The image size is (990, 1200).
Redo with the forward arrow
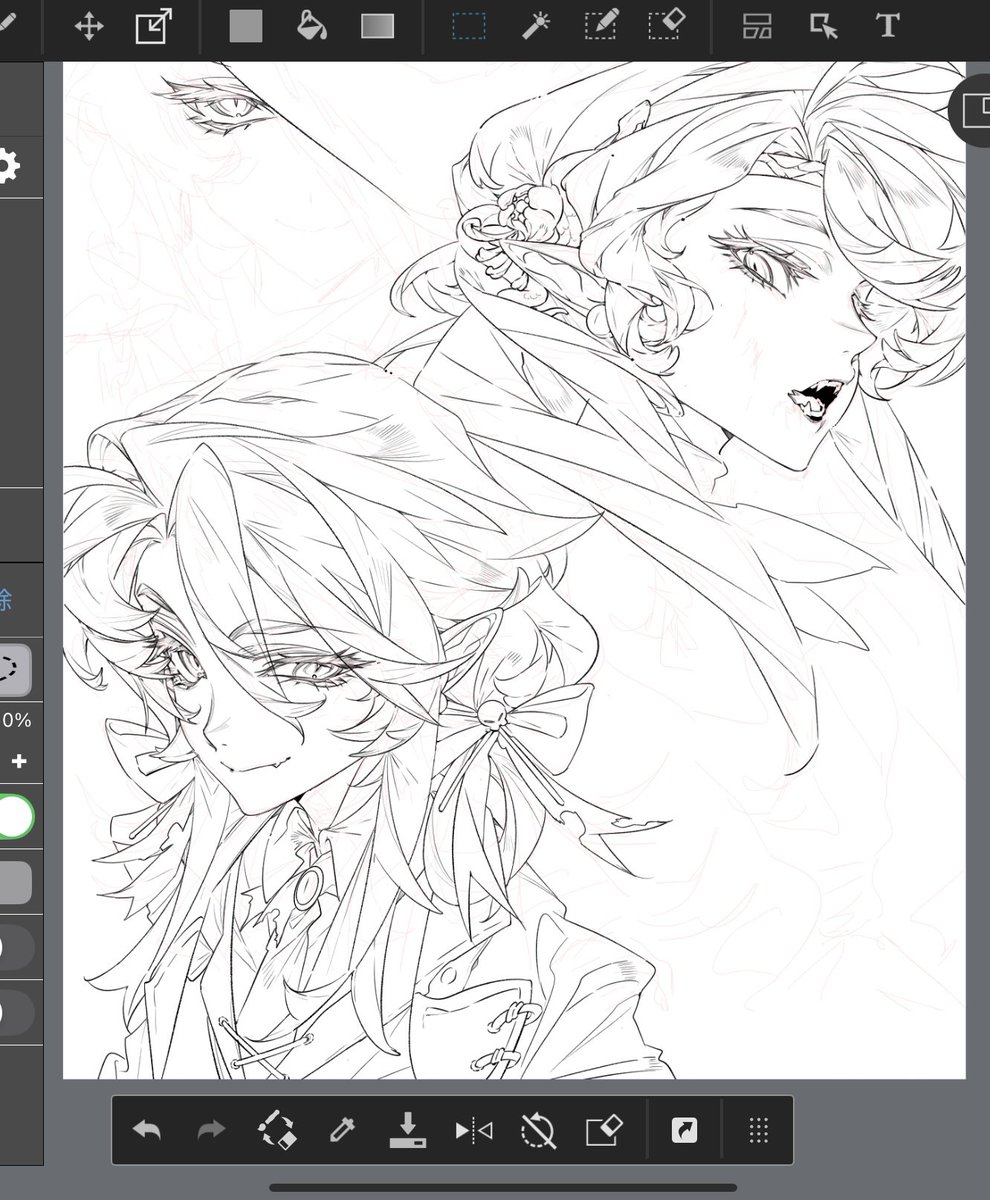pyautogui.click(x=211, y=1131)
